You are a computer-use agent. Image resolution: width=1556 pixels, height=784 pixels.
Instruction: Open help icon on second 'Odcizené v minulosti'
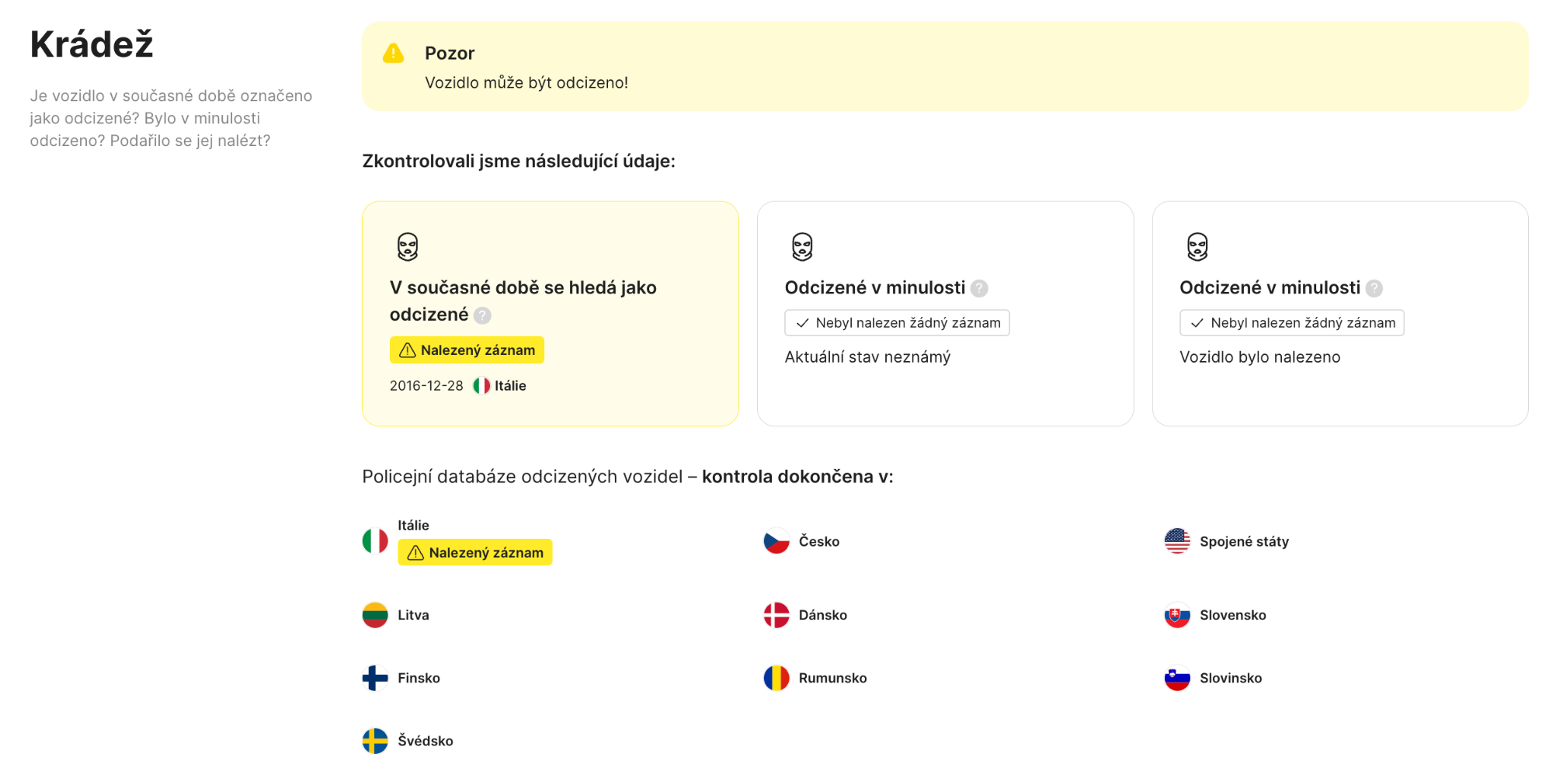click(x=1375, y=289)
